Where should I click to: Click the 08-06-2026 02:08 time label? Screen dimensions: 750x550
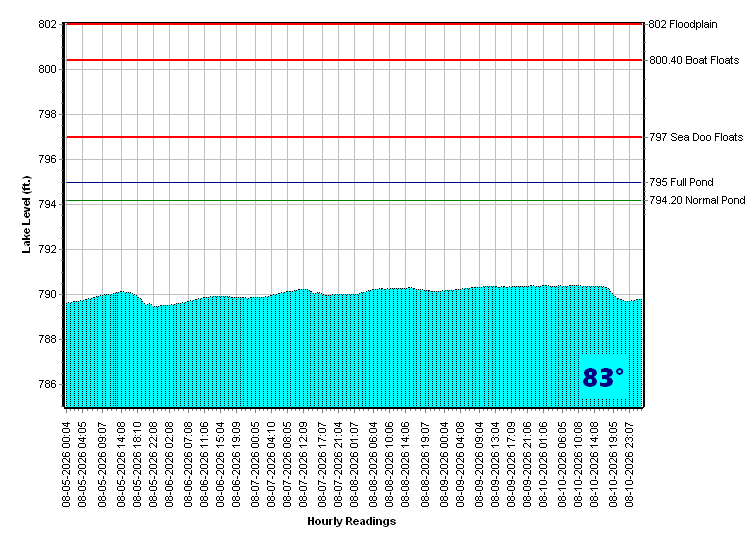(x=168, y=464)
